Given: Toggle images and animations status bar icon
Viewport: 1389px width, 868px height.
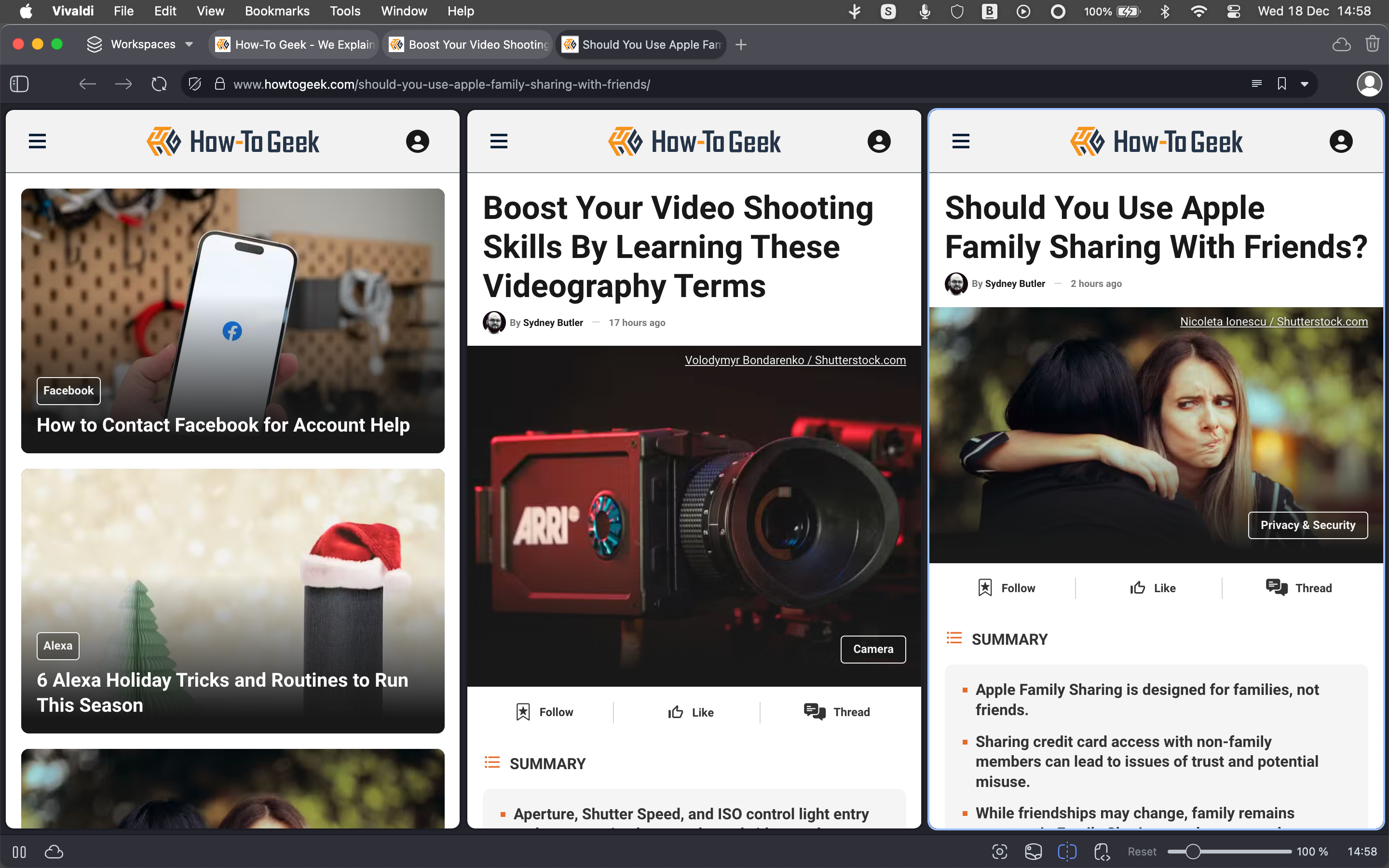Looking at the screenshot, I should coord(1033,851).
